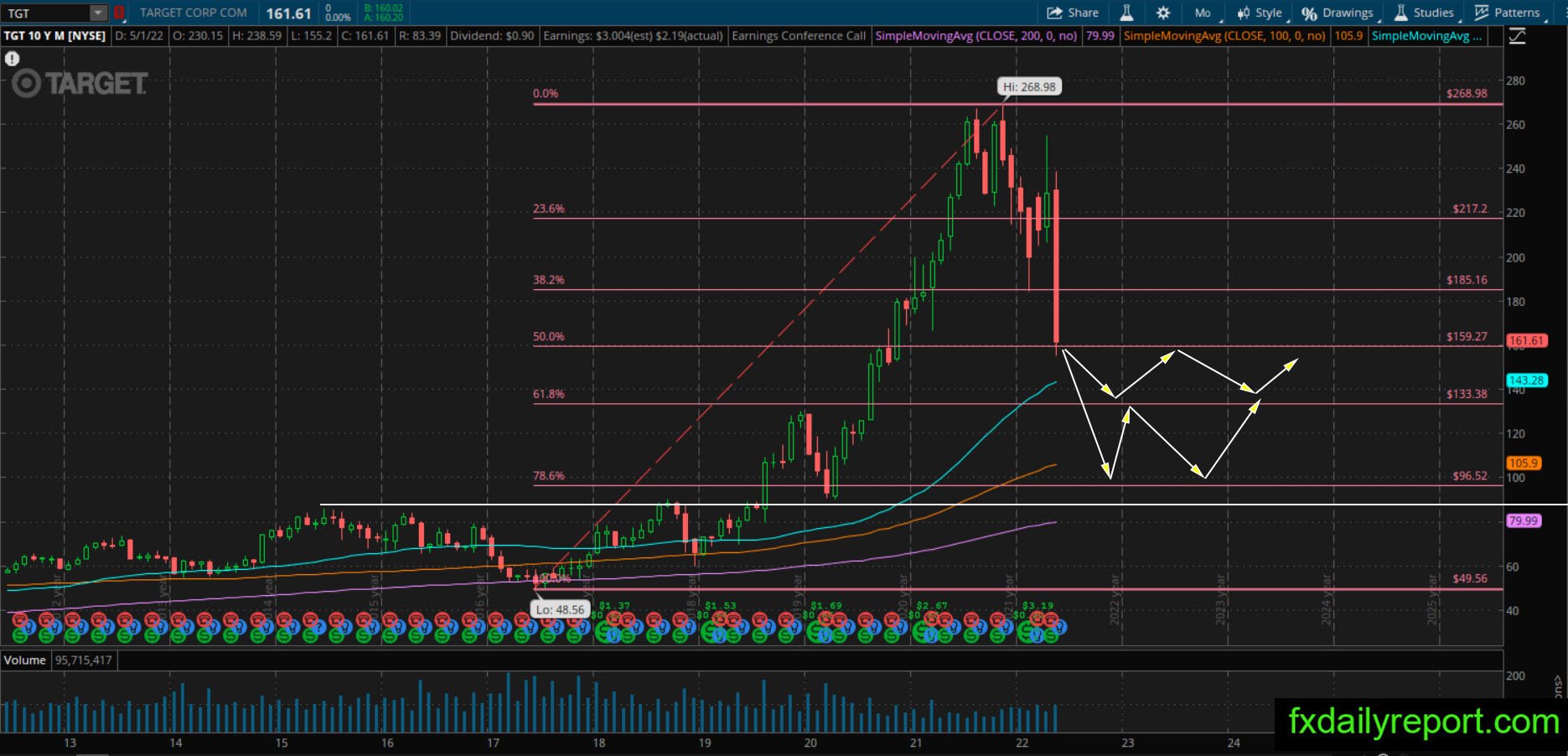Image resolution: width=1568 pixels, height=756 pixels.
Task: Open the Drawings menu
Action: (1338, 13)
